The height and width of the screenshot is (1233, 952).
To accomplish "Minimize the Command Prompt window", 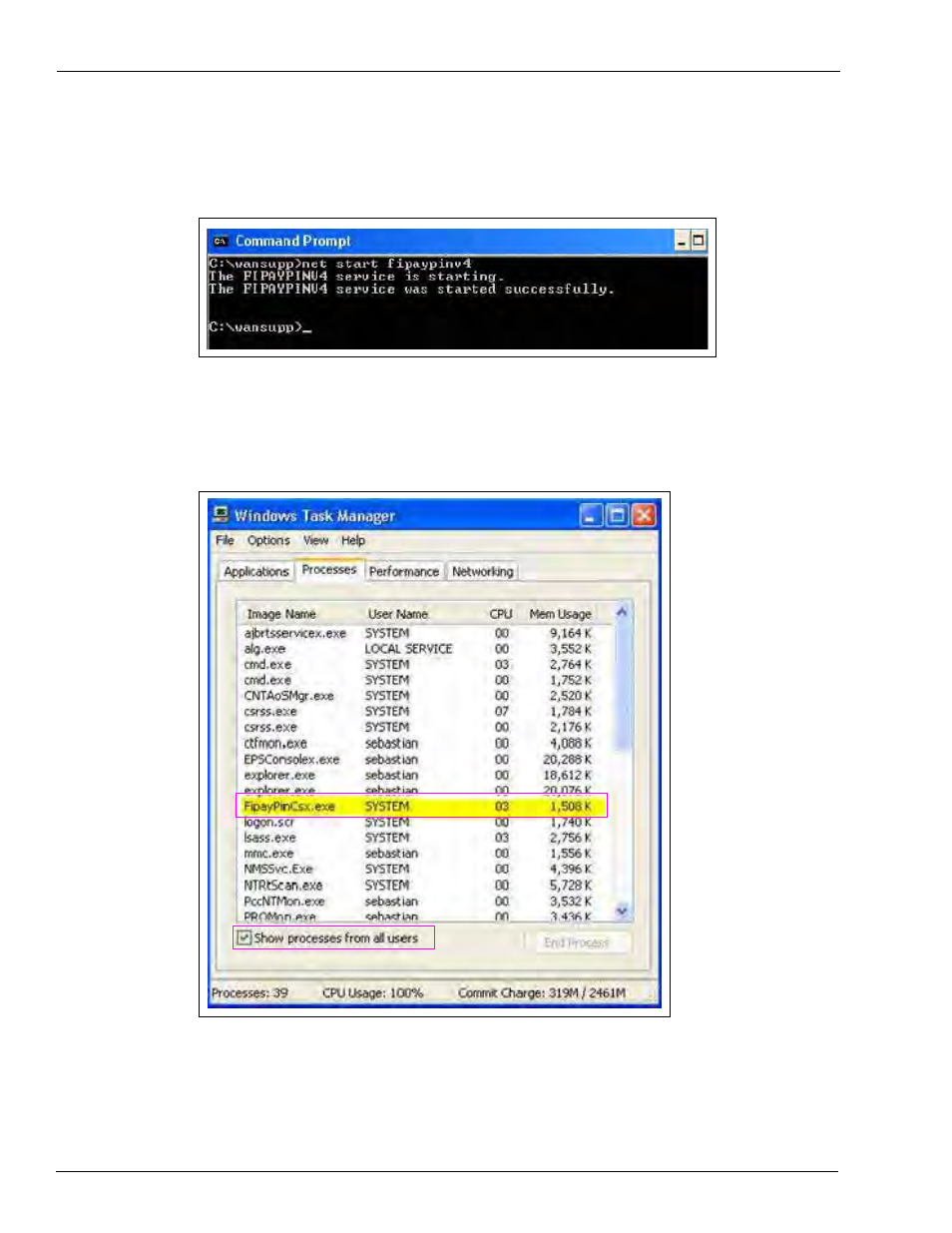I will 683,241.
